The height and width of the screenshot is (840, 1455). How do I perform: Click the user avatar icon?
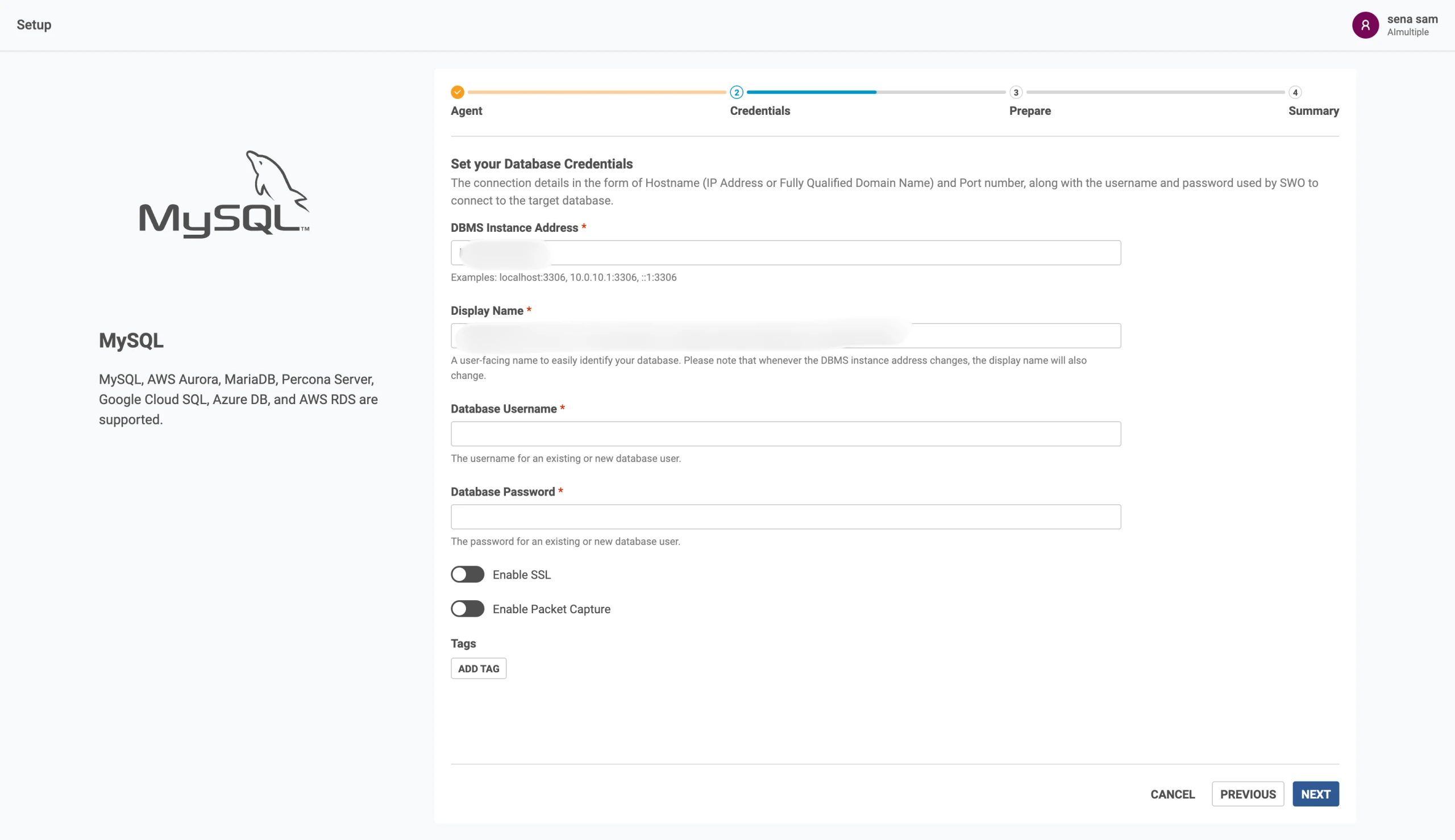(1365, 25)
